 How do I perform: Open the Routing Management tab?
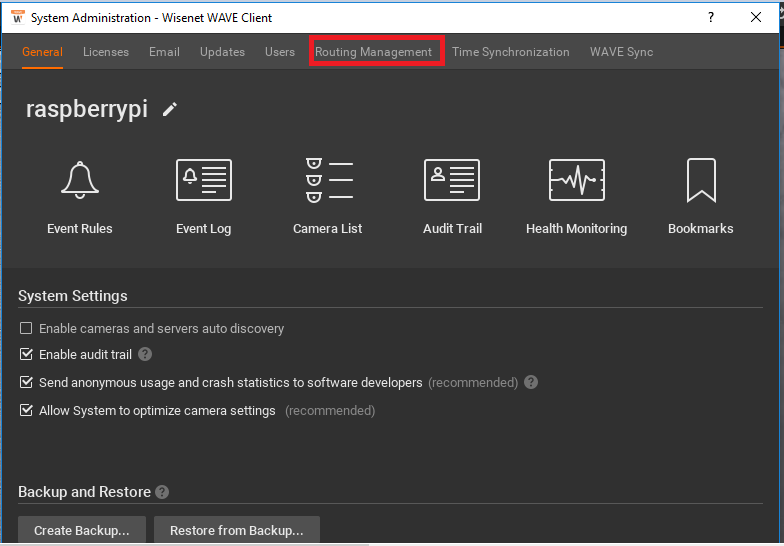click(374, 52)
